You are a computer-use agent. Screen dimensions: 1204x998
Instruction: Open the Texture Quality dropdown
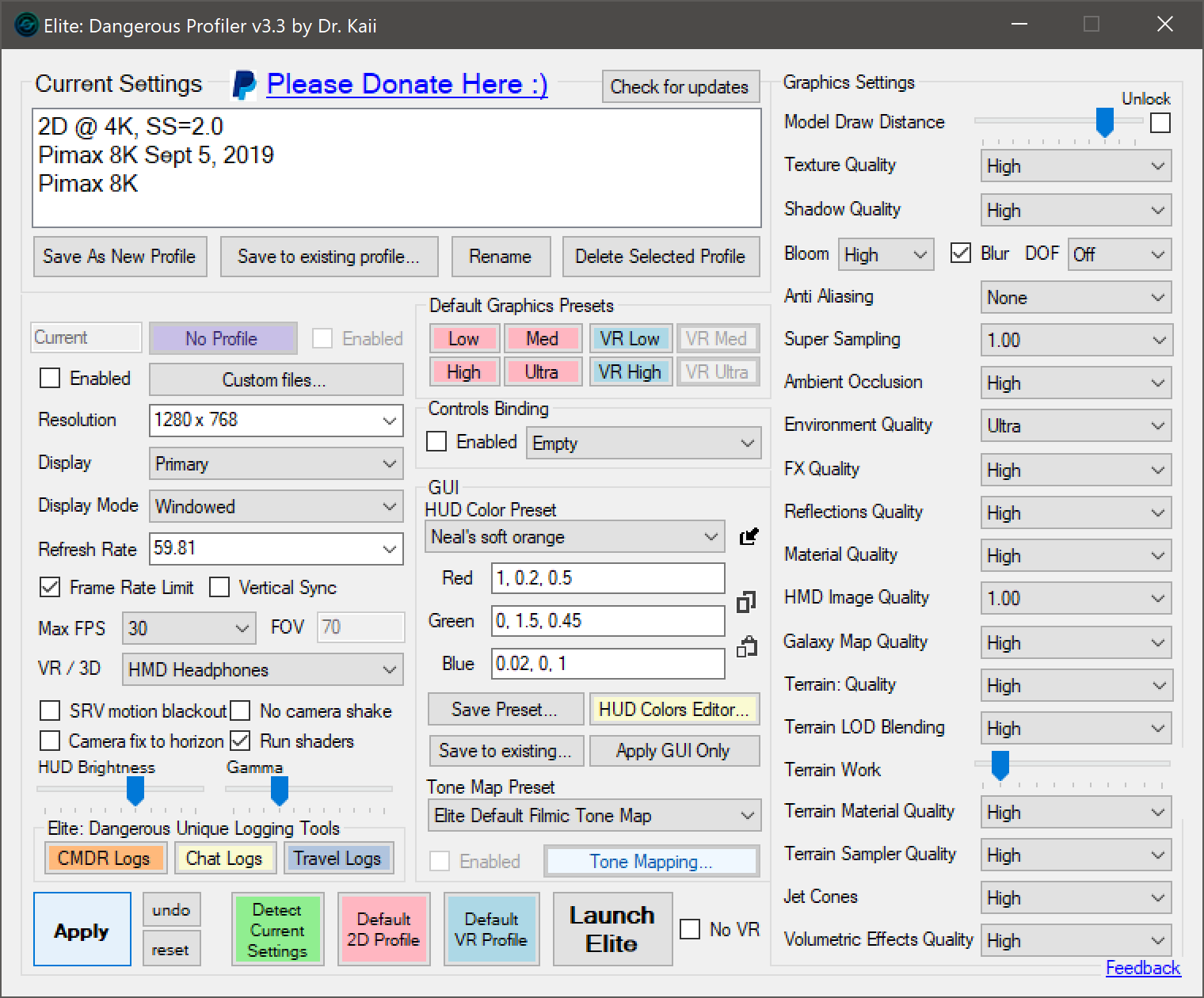(x=1076, y=166)
